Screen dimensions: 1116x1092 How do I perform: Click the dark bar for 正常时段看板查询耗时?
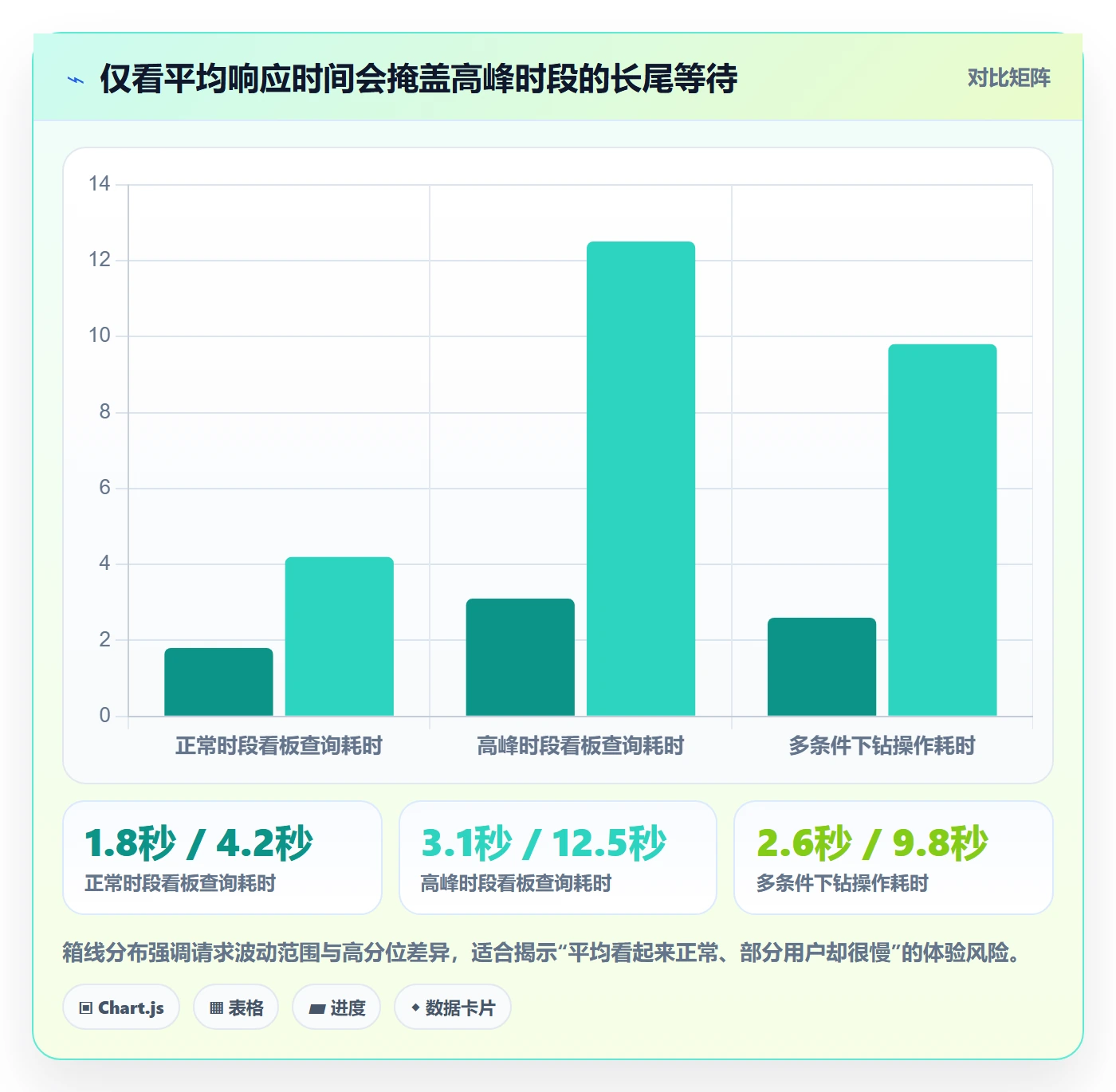[x=218, y=682]
